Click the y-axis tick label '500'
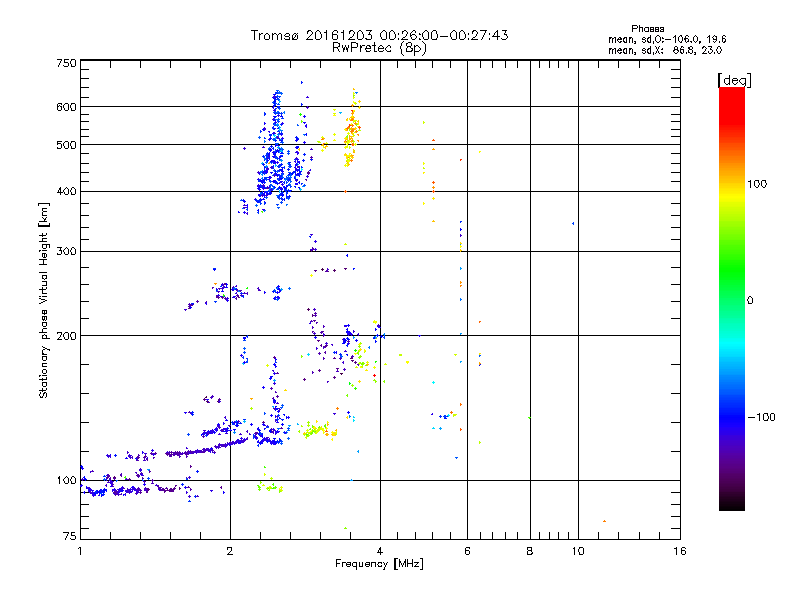 click(66, 145)
